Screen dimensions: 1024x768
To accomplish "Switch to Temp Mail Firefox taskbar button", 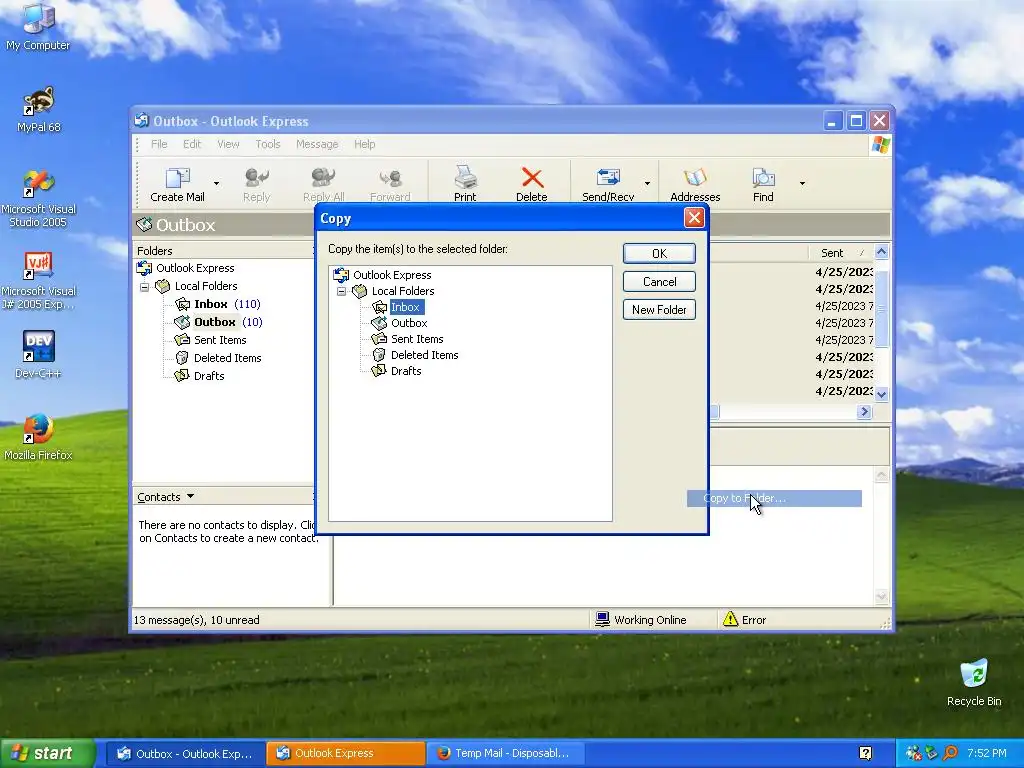I will coord(505,754).
